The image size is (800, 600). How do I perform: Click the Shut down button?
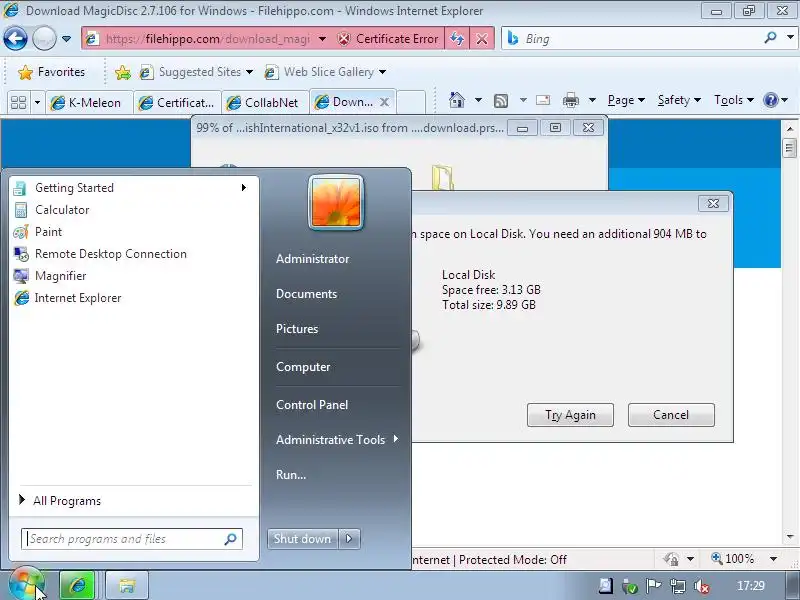[302, 539]
